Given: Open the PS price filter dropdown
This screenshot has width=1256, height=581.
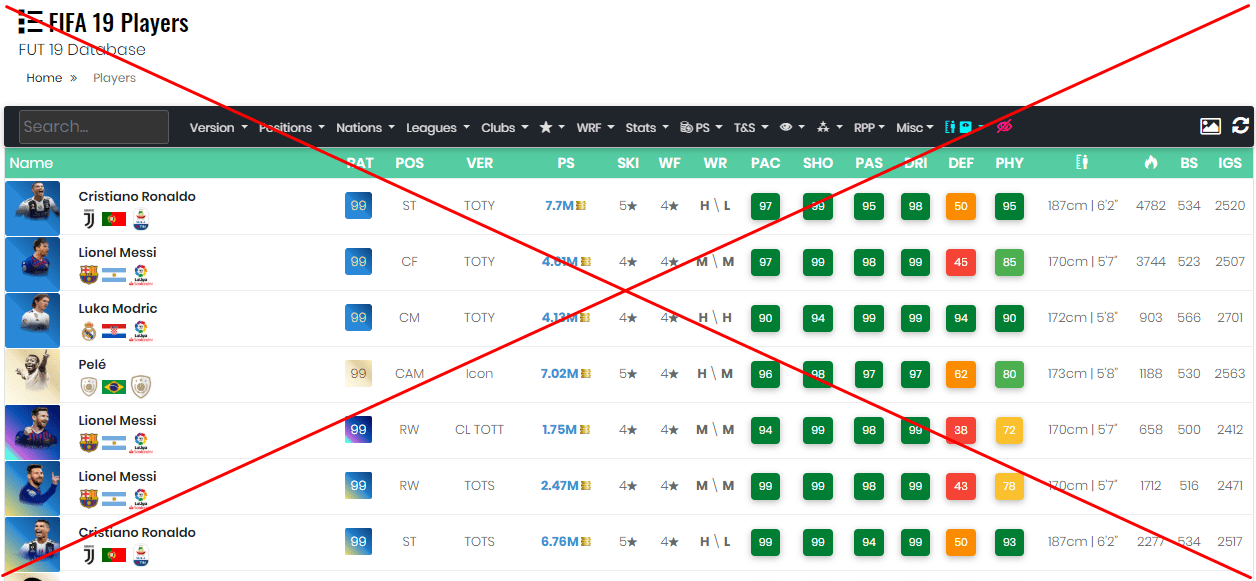Looking at the screenshot, I should tap(701, 127).
